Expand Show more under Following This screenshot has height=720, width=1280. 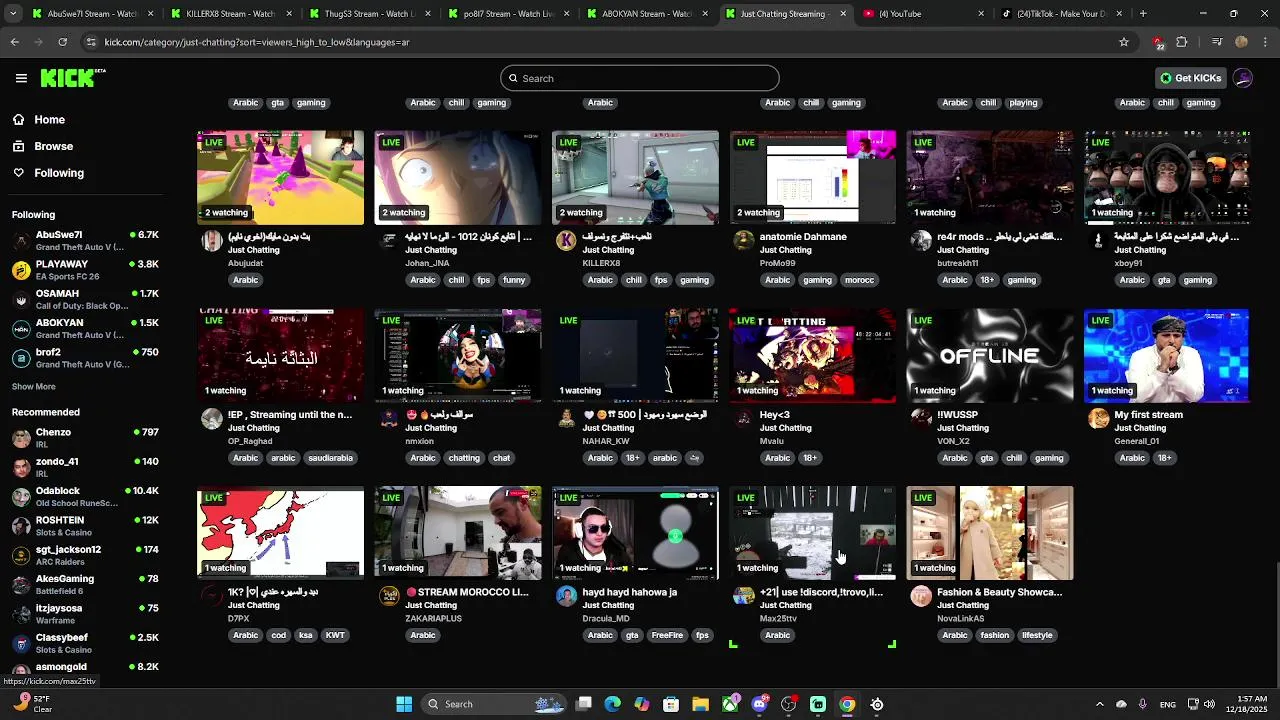click(33, 387)
